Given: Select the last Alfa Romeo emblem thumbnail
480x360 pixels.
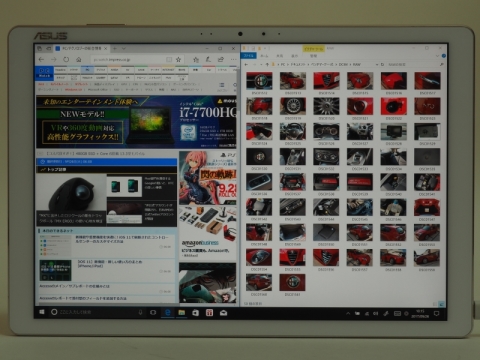Looking at the screenshot, I should [292, 282].
